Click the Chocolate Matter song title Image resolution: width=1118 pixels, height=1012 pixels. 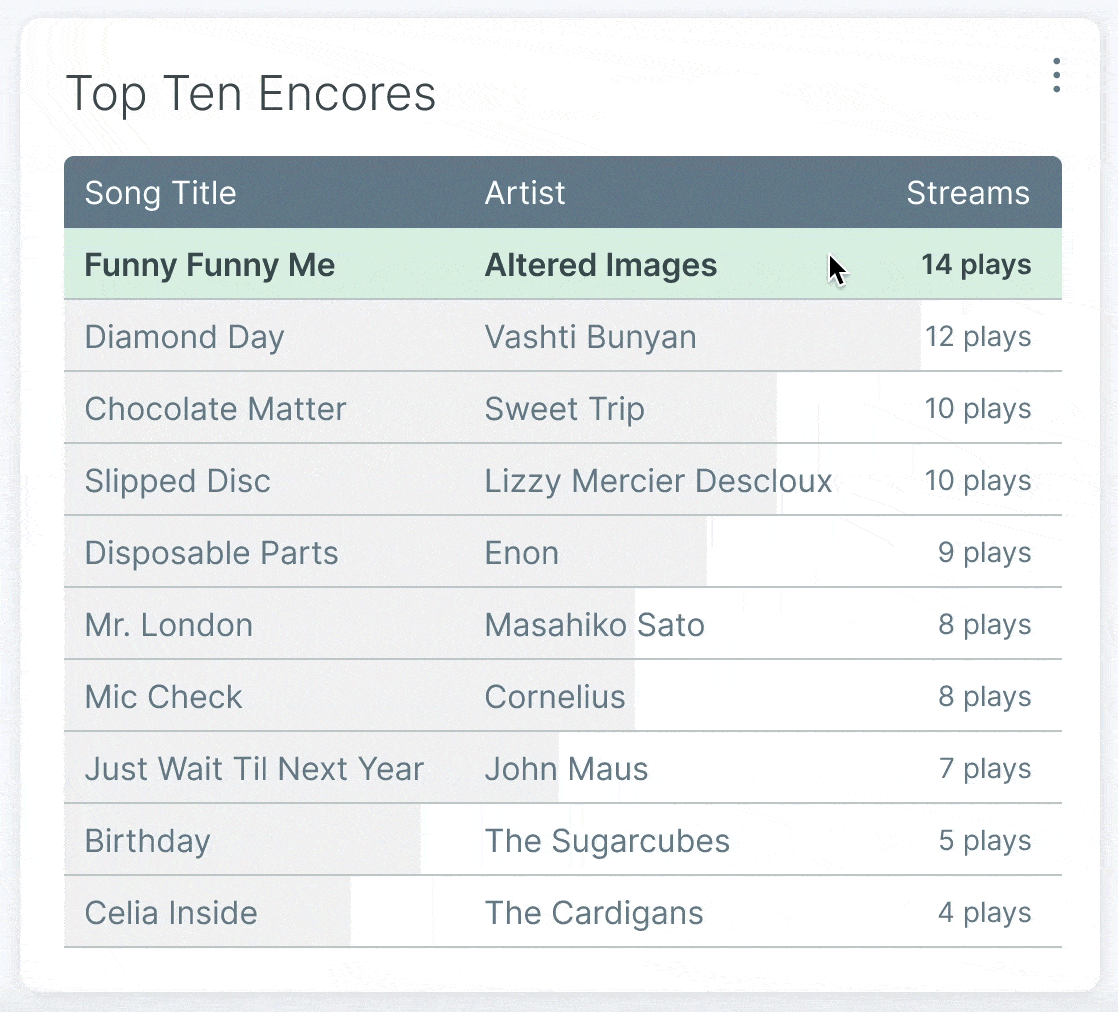pos(215,409)
